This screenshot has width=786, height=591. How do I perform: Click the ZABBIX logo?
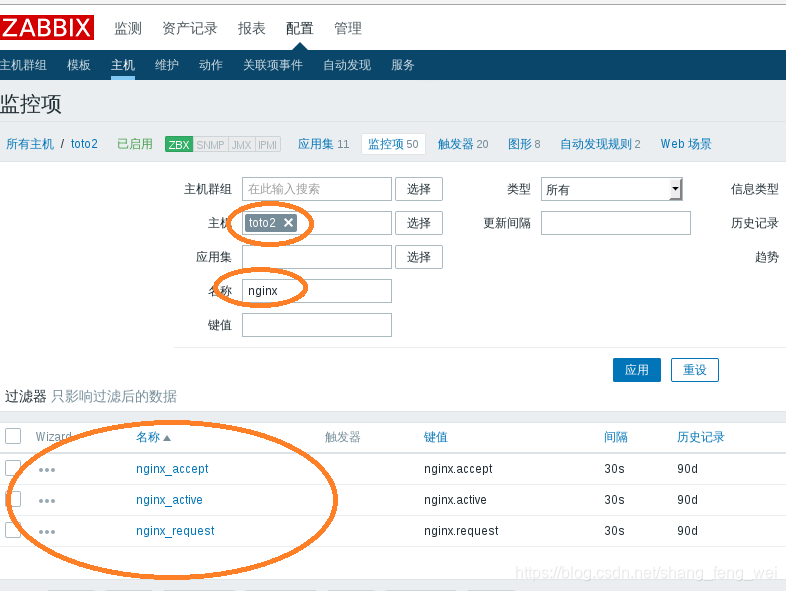pos(47,28)
